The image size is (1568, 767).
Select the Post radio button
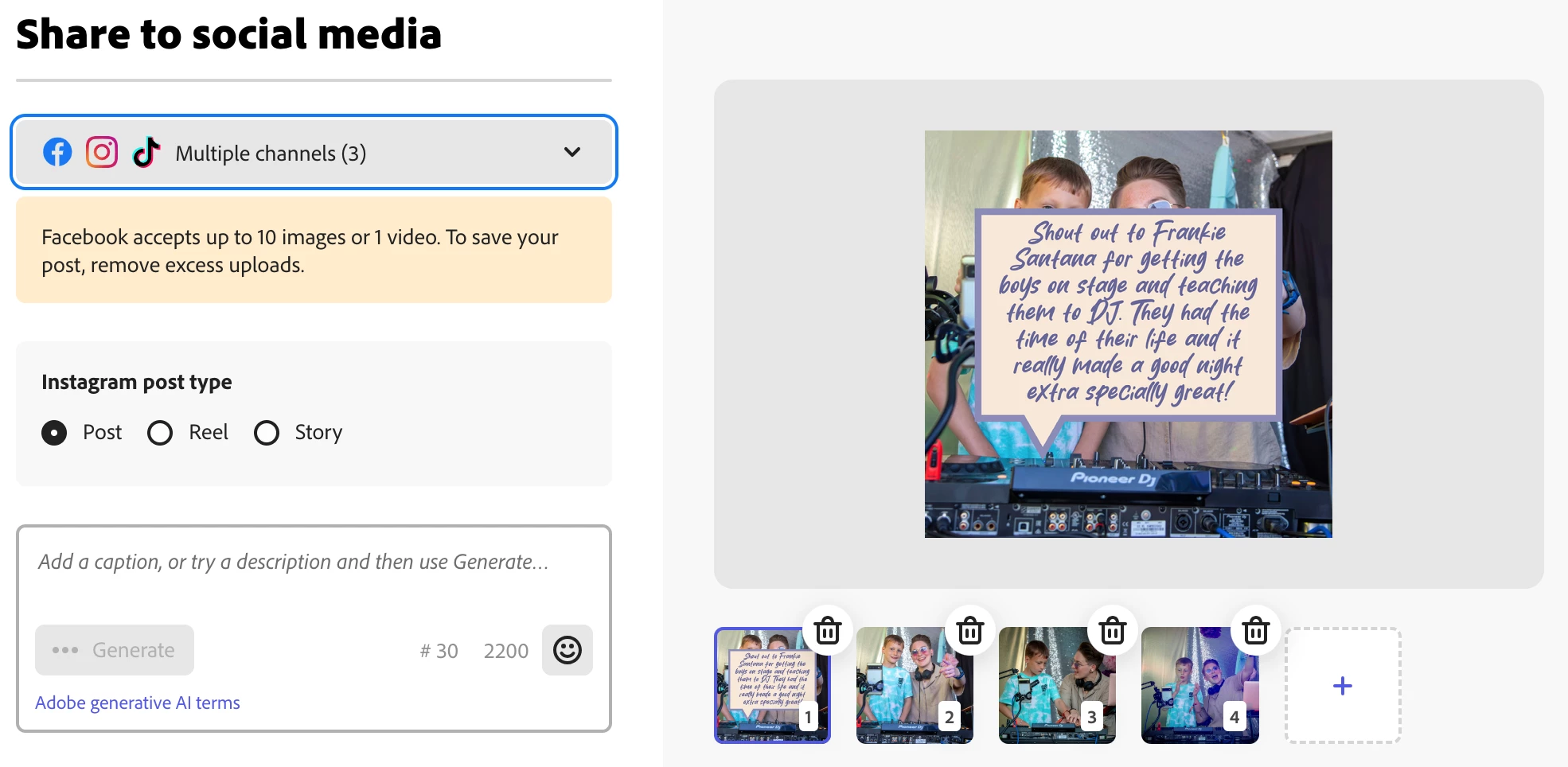click(54, 433)
